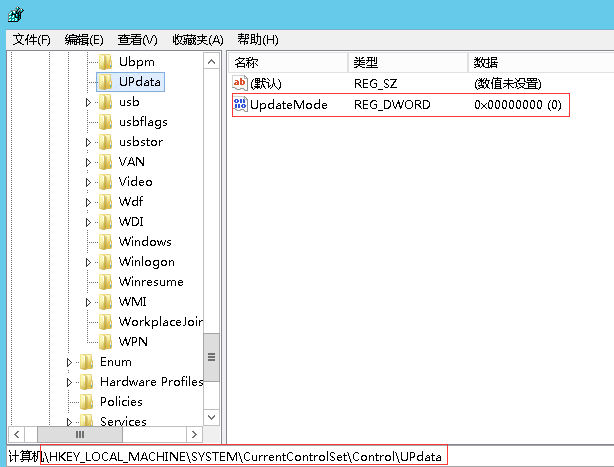
Task: Click the Policies folder icon
Action: pyautogui.click(x=87, y=402)
